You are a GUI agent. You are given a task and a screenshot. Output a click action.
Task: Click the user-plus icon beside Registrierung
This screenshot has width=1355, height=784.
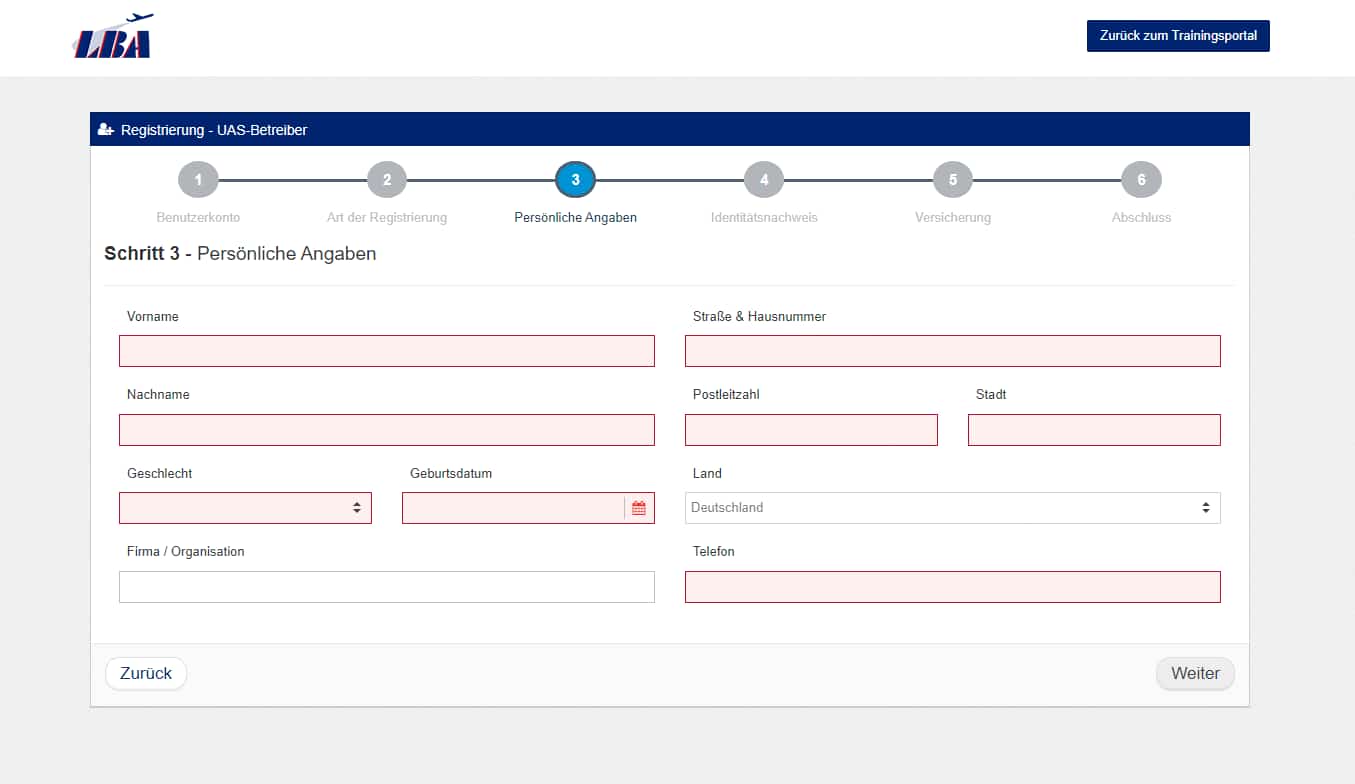(106, 130)
